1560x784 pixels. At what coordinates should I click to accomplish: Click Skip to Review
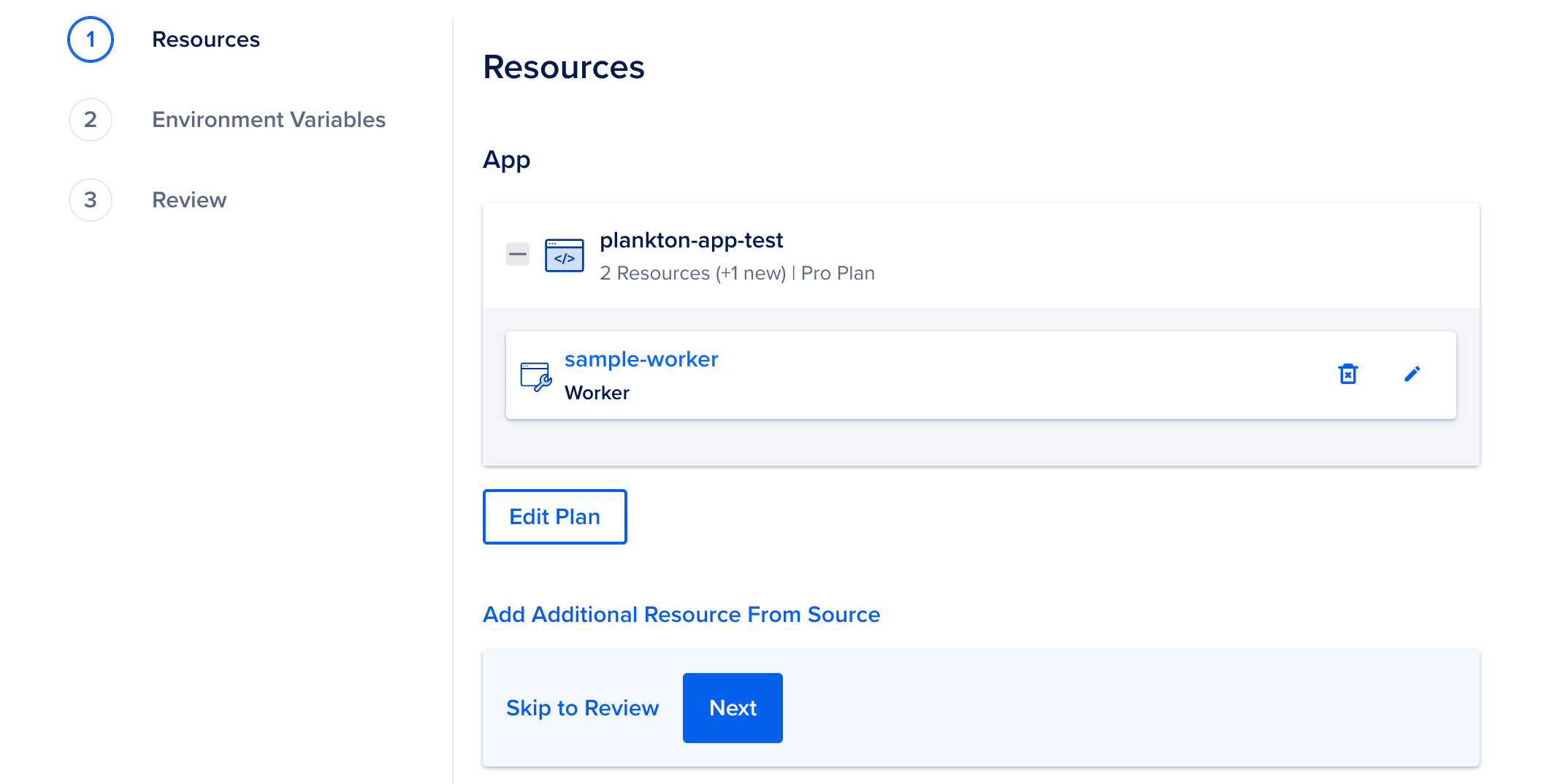click(x=583, y=708)
